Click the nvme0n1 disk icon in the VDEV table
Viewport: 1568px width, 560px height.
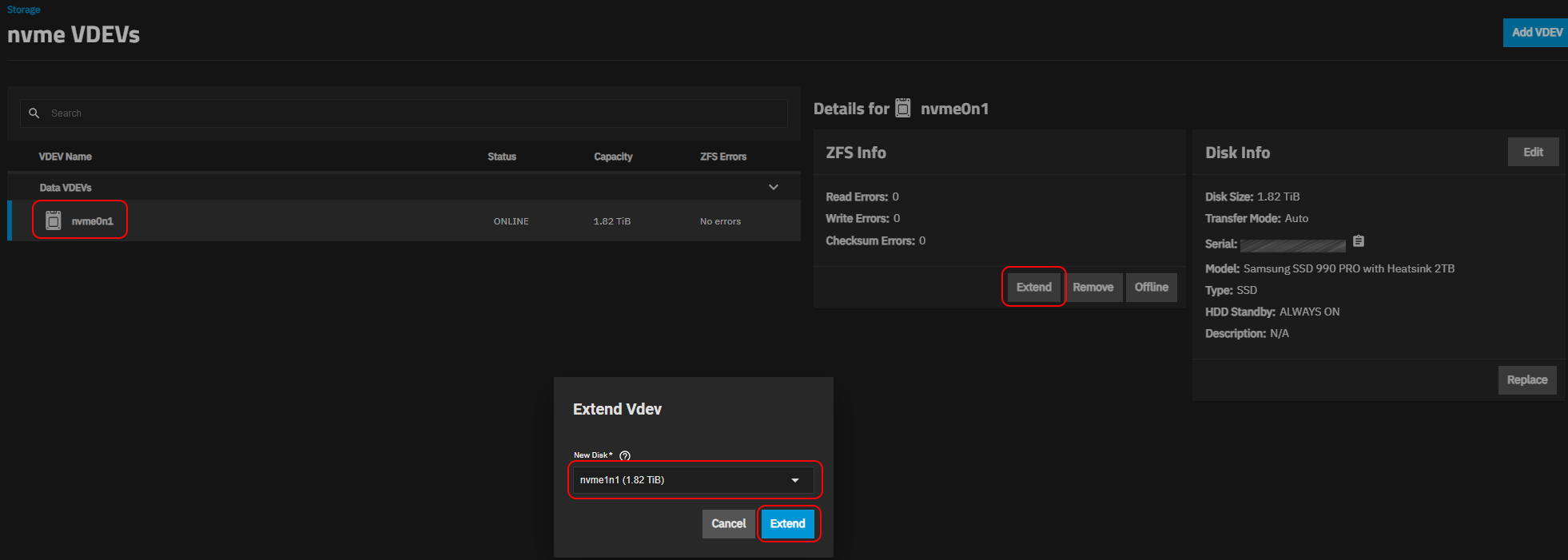[x=54, y=220]
